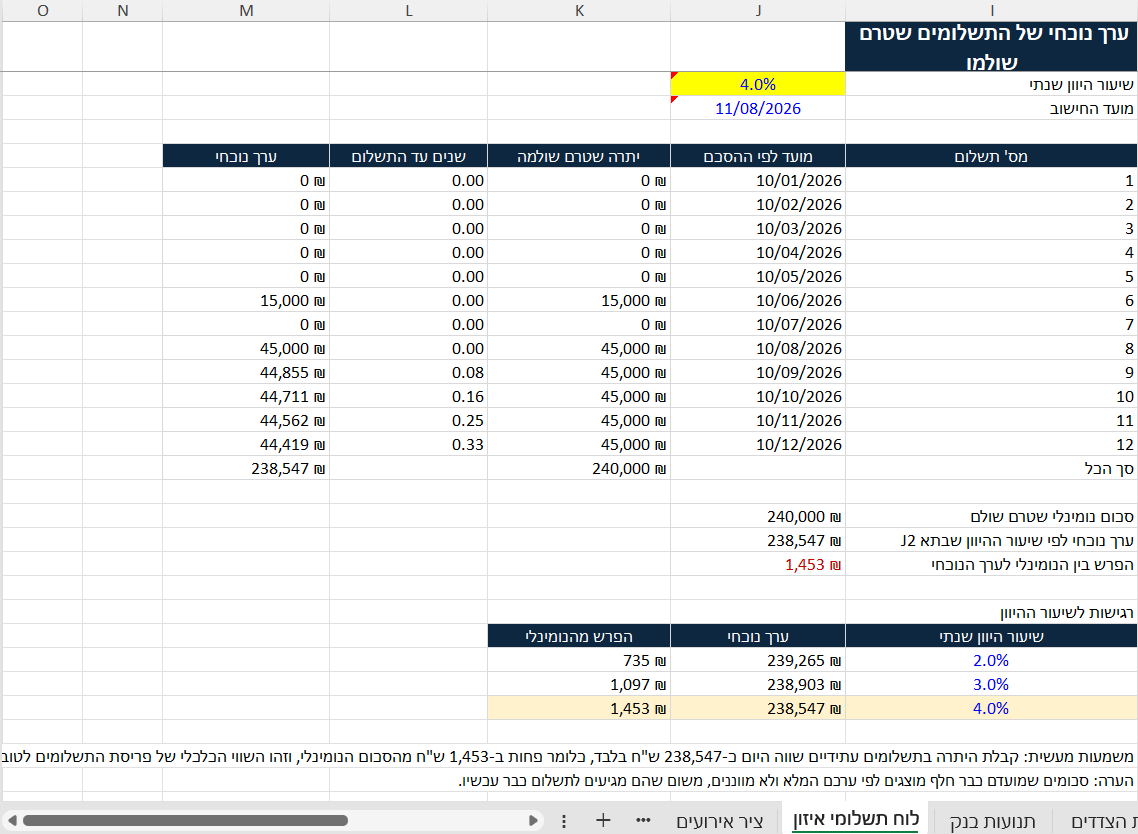Select the years cell 0.08
The image size is (1138, 834).
tap(409, 372)
